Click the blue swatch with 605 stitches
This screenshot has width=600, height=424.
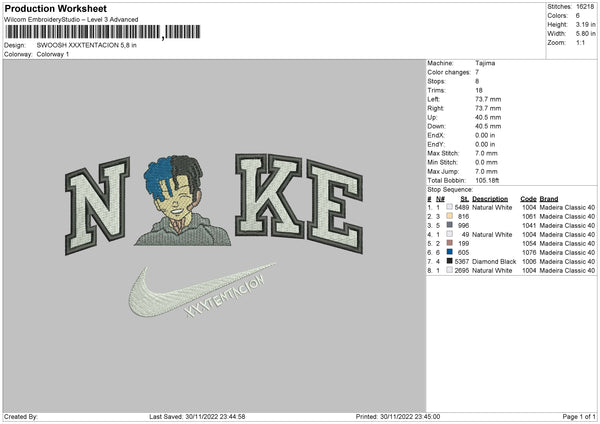[450, 252]
